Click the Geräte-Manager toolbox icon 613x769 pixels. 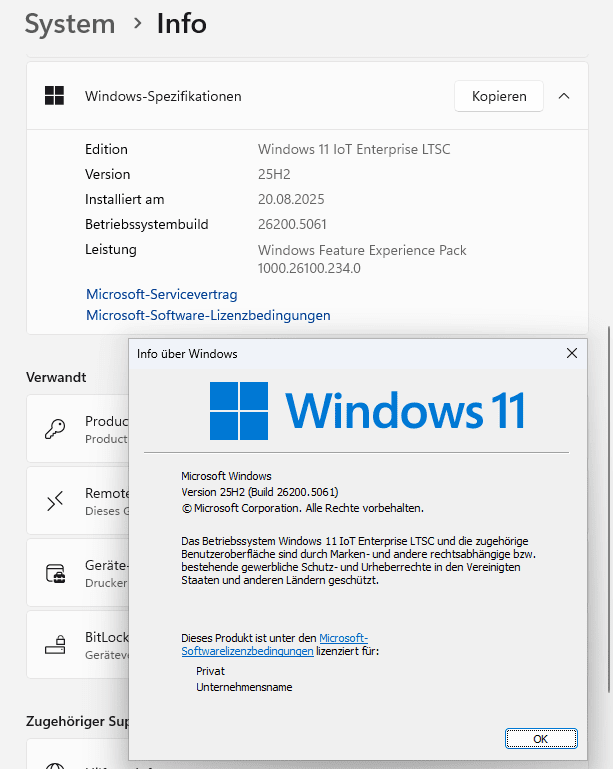(55, 573)
